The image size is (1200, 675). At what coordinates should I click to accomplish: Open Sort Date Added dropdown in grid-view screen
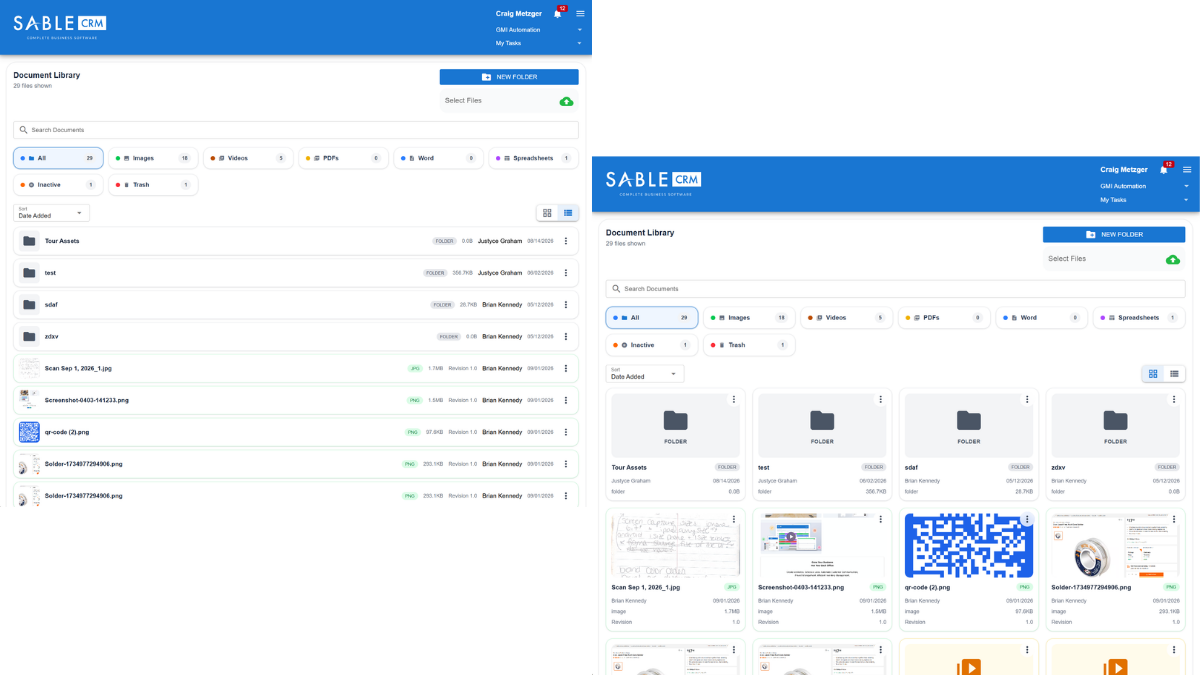pos(645,373)
